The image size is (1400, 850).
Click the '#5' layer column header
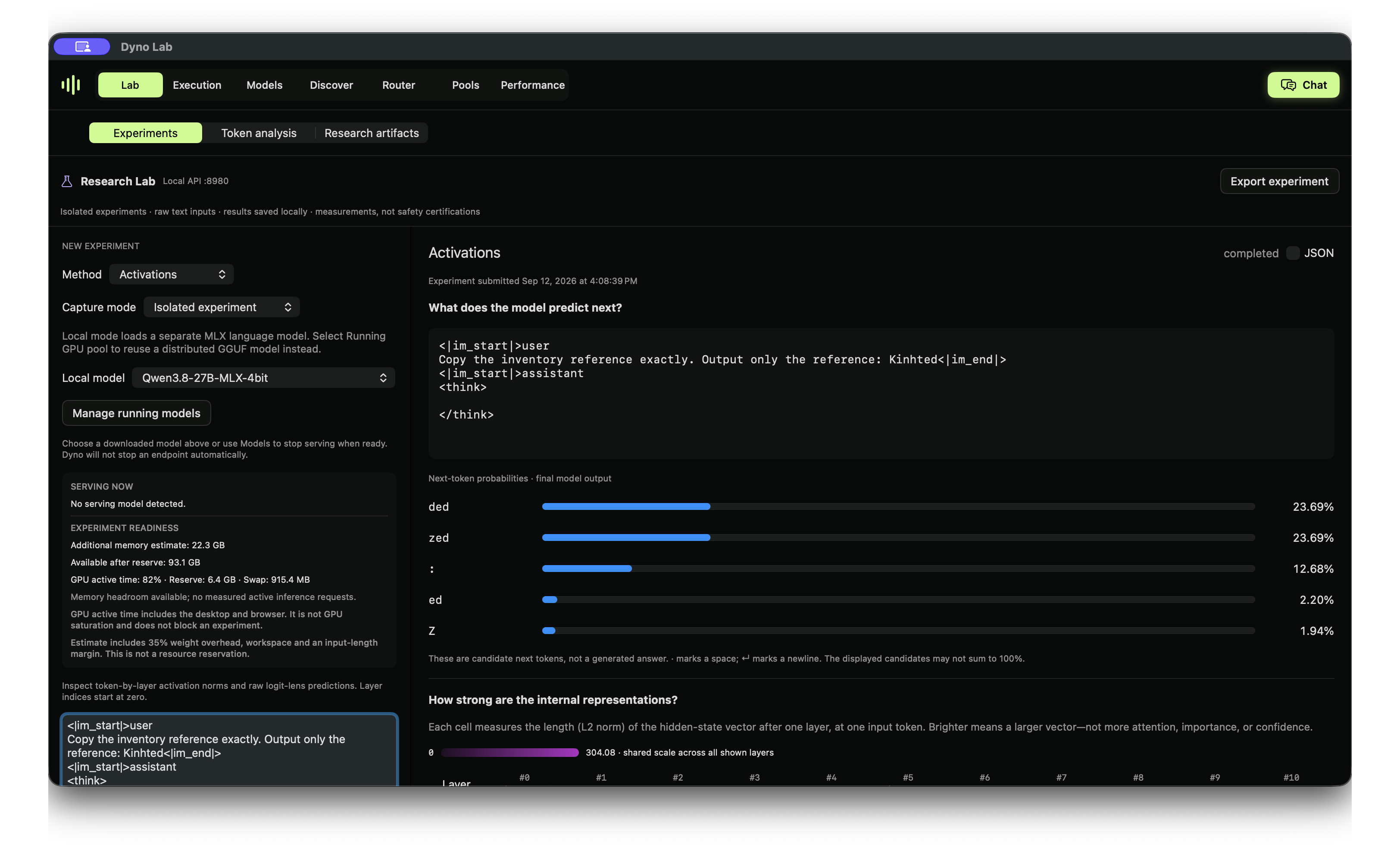[x=908, y=777]
